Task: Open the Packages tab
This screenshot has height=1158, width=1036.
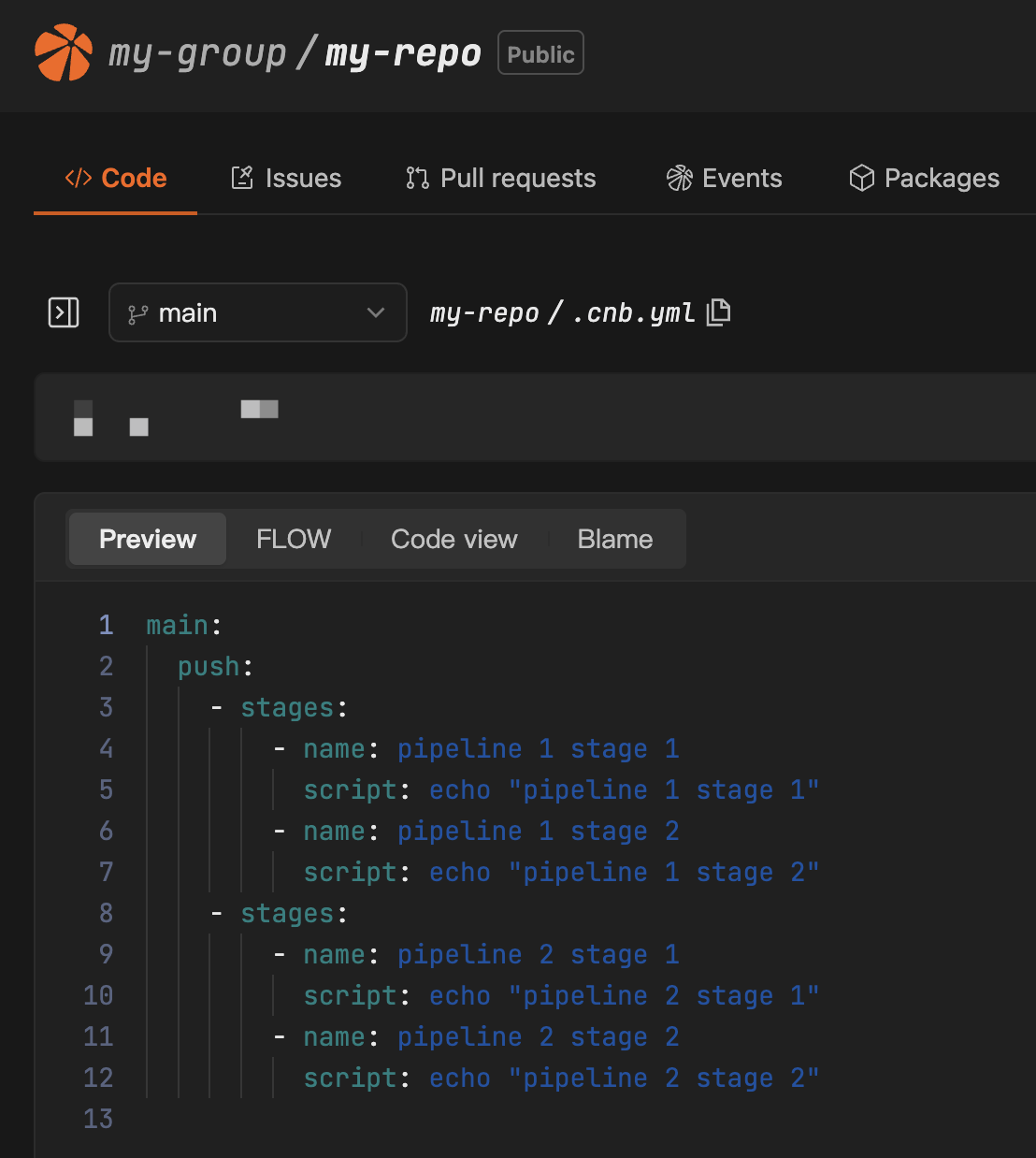Action: coord(924,178)
